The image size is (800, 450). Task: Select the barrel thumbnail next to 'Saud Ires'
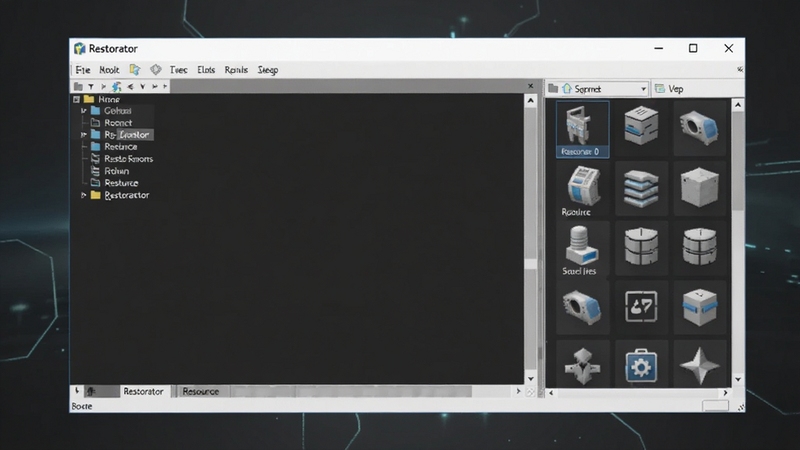641,247
